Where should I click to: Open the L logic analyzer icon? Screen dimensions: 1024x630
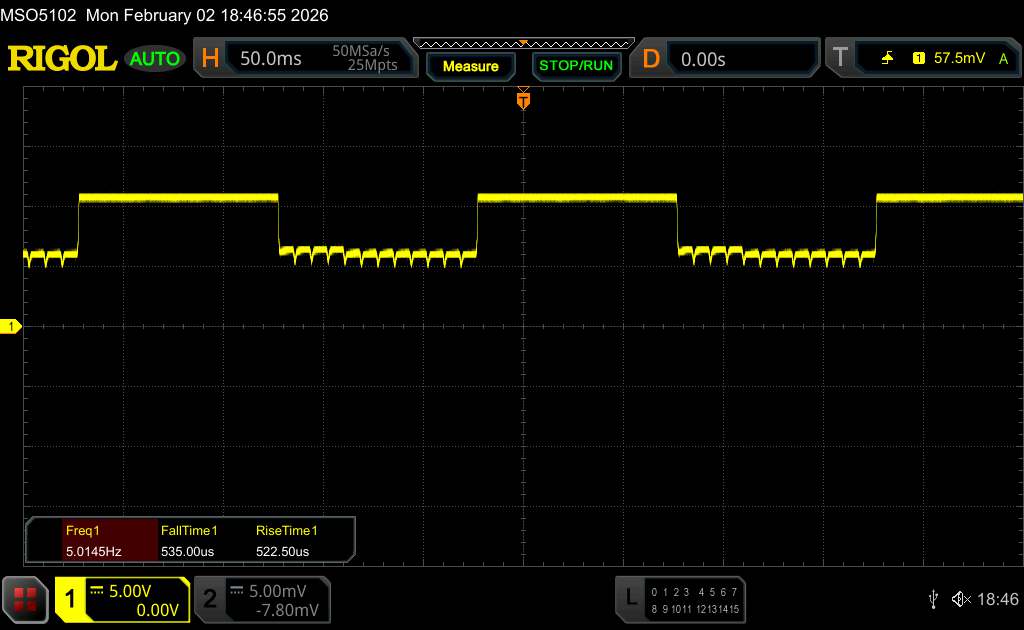click(x=630, y=598)
